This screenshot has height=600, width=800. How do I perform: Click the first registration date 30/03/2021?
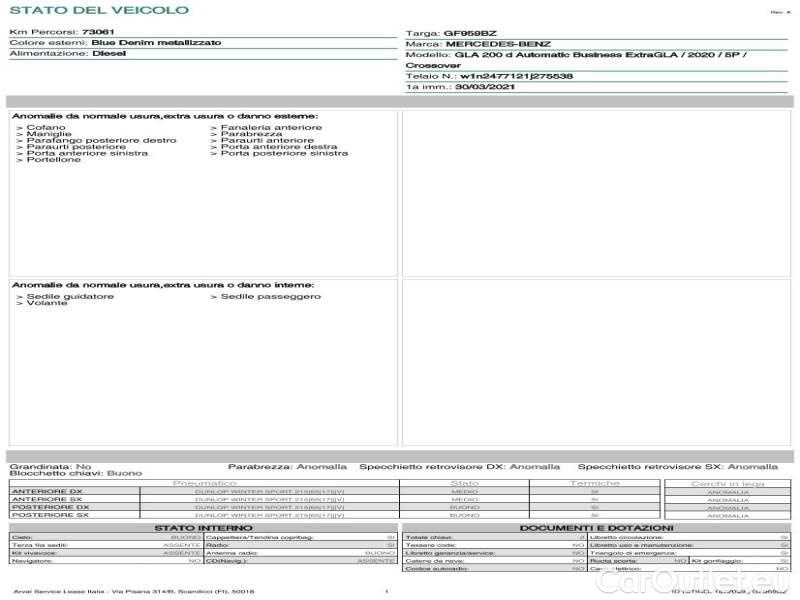[x=485, y=87]
